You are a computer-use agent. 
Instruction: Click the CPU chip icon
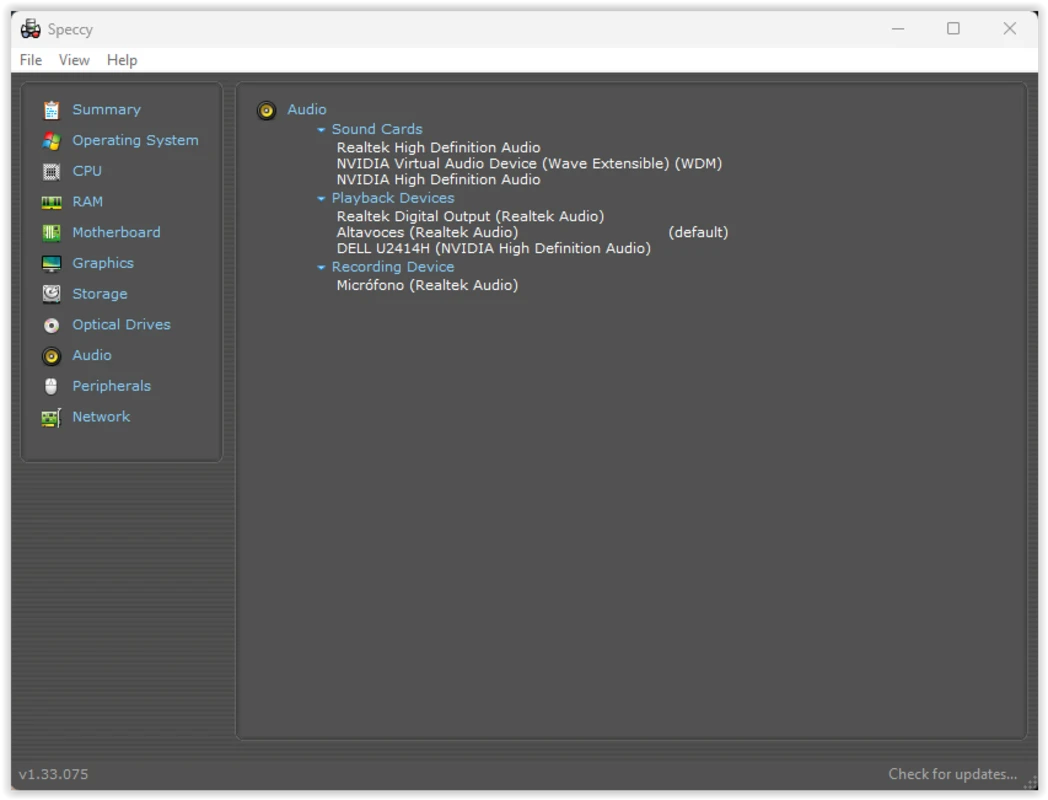coord(51,172)
